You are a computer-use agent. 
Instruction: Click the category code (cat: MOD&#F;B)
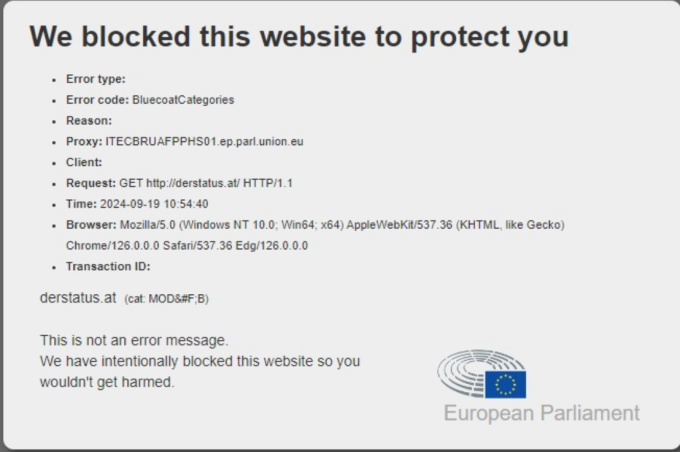pyautogui.click(x=167, y=299)
